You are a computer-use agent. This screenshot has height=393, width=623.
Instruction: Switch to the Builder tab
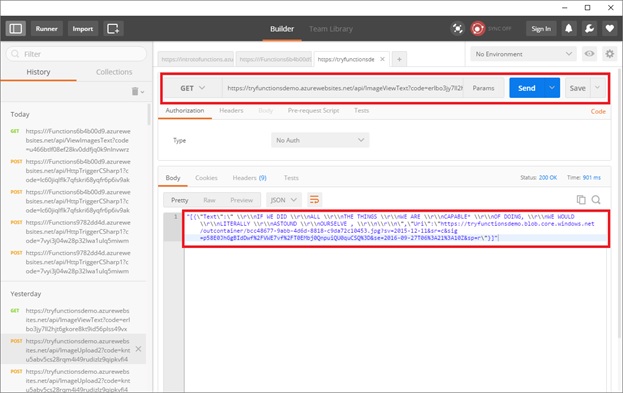click(282, 29)
